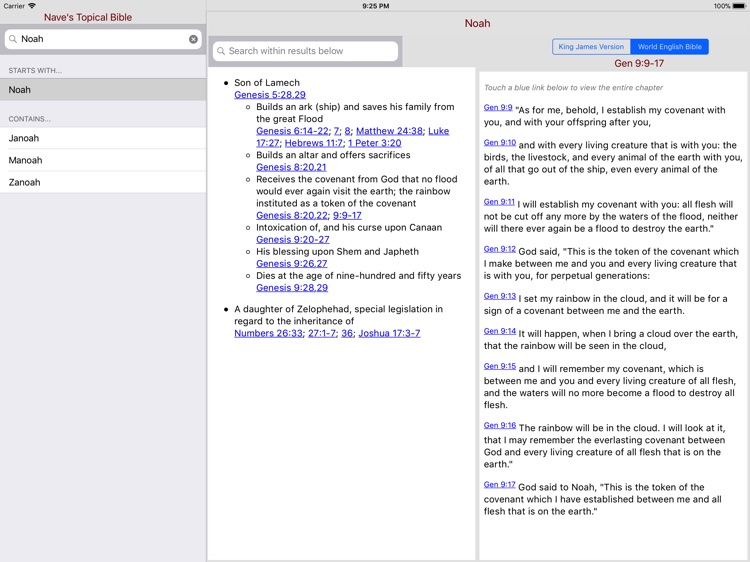The width and height of the screenshot is (750, 562).
Task: Click the Nave's Topical Bible title
Action: [x=88, y=18]
